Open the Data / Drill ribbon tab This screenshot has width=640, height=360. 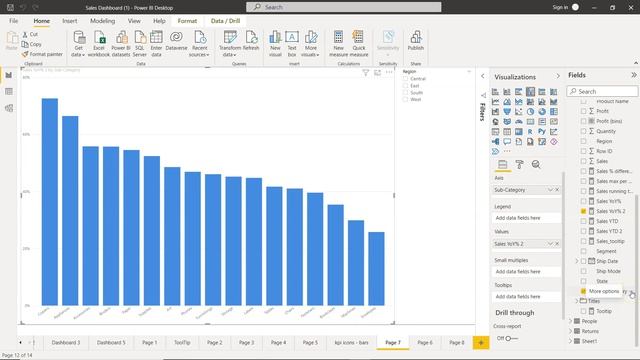point(225,21)
